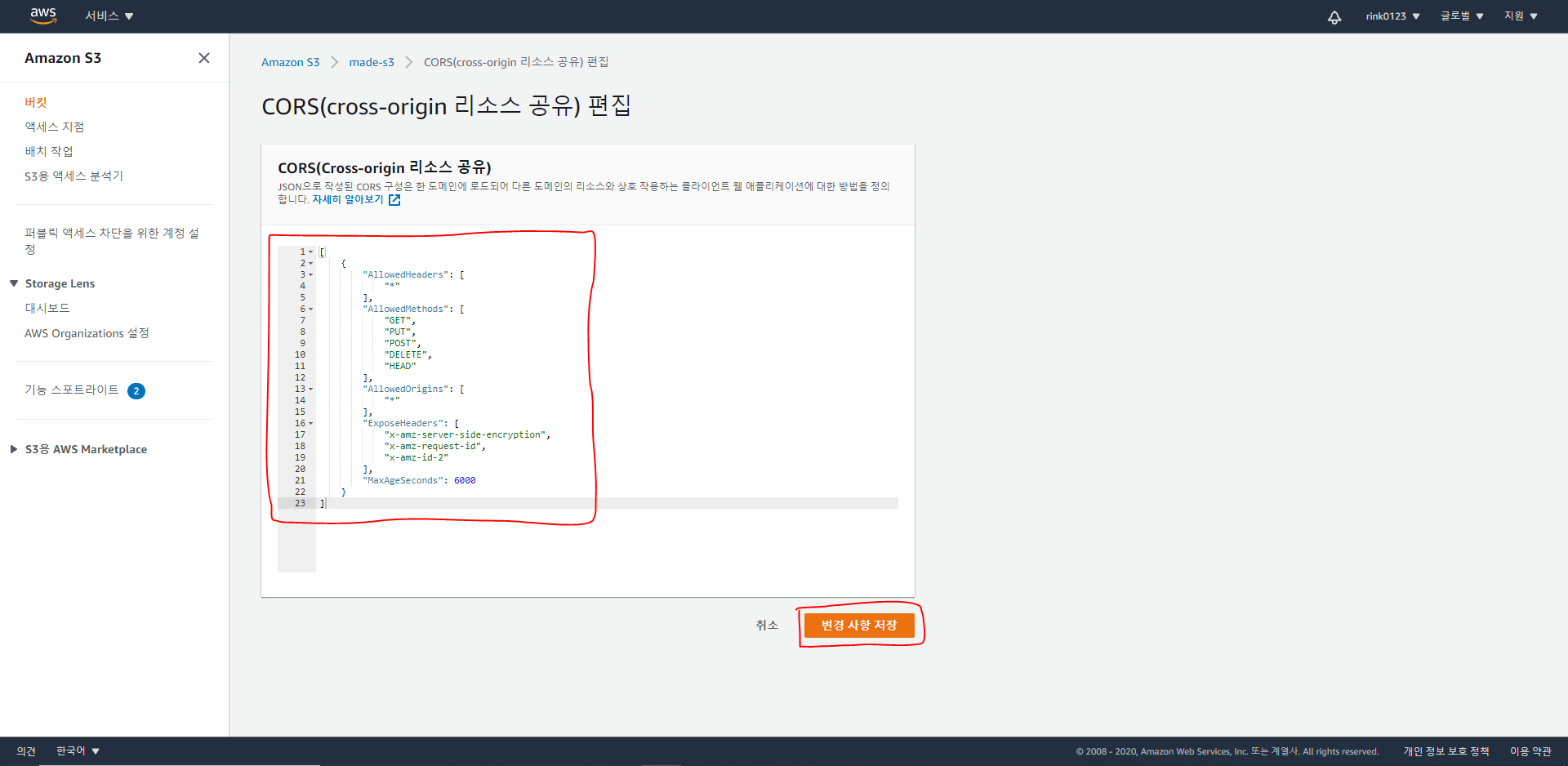Open 기능 스포트라이트 in the sidebar

pos(72,390)
